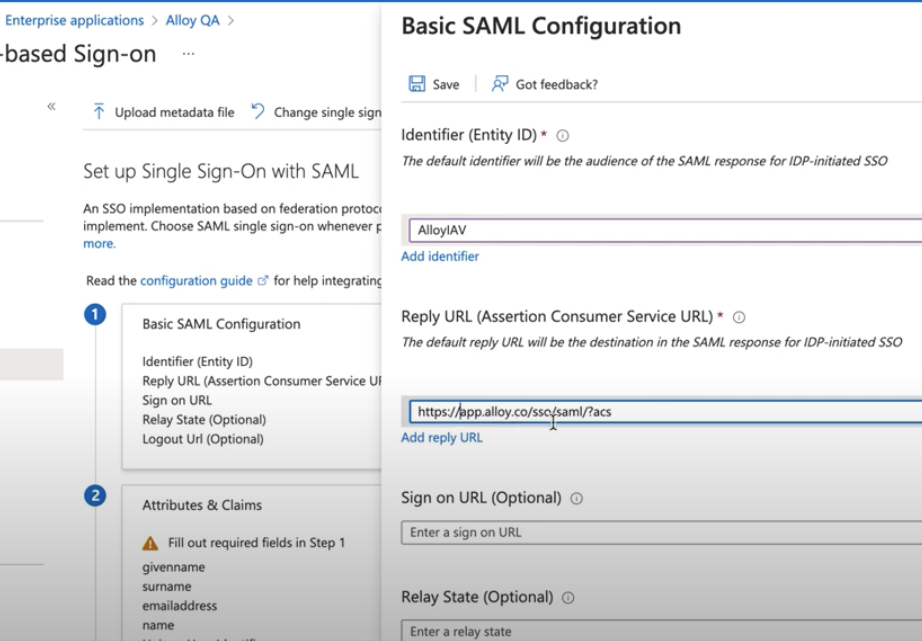Click the warning icon in Attributes & Claims

[150, 543]
